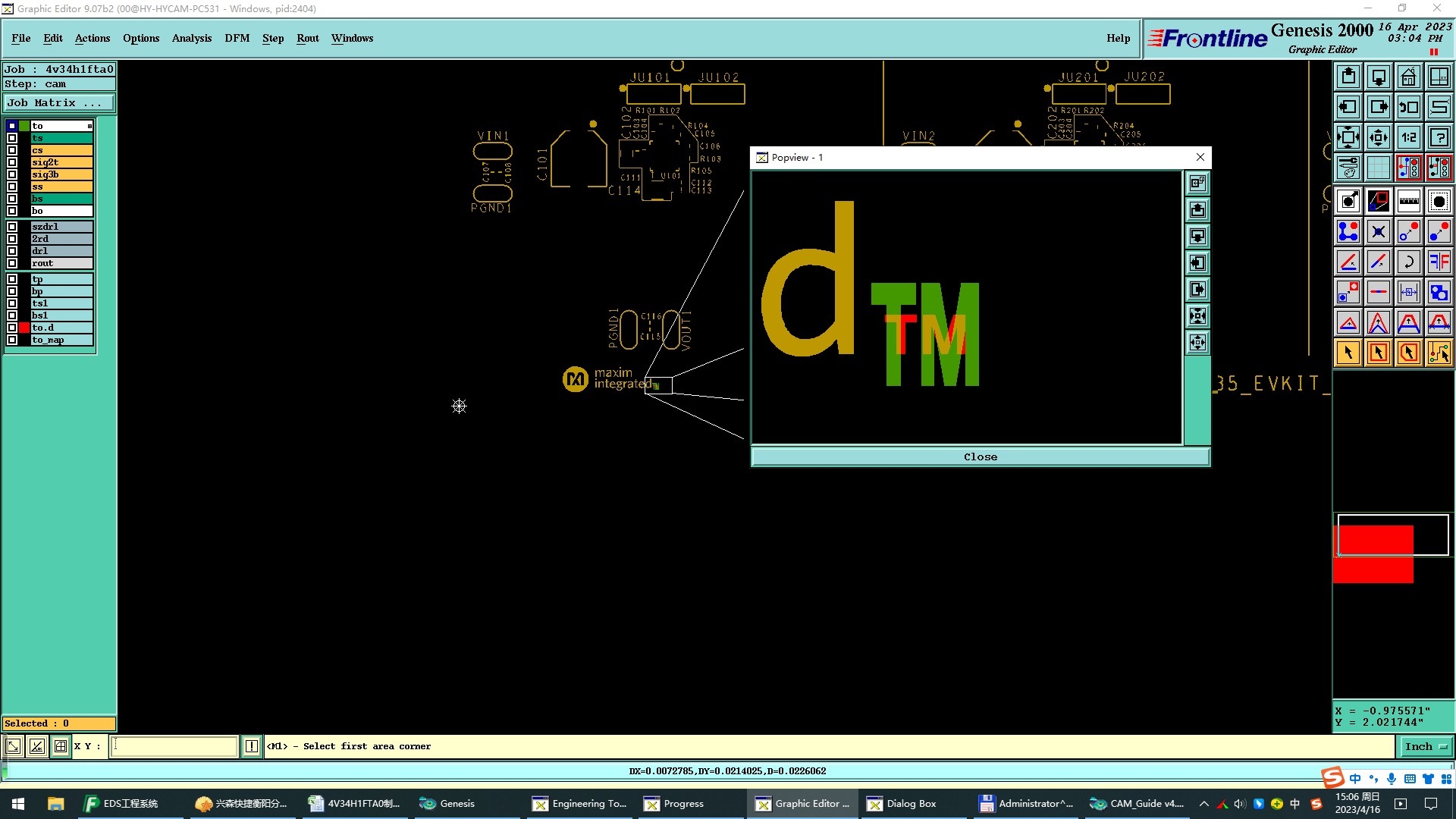Image resolution: width=1456 pixels, height=819 pixels.
Task: Select the pan up view icon
Action: tap(1348, 77)
